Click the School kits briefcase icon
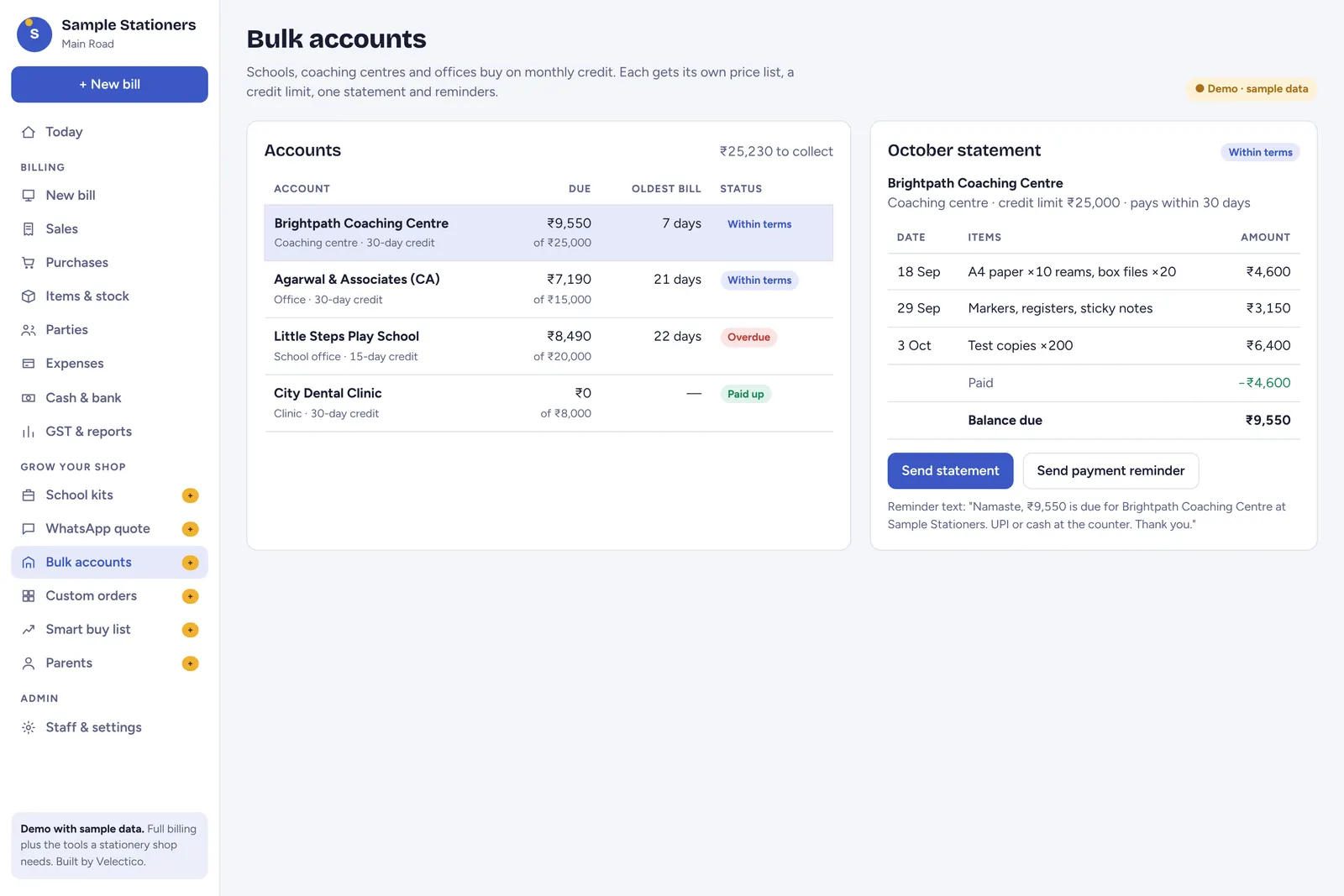The width and height of the screenshot is (1344, 896). coord(29,495)
